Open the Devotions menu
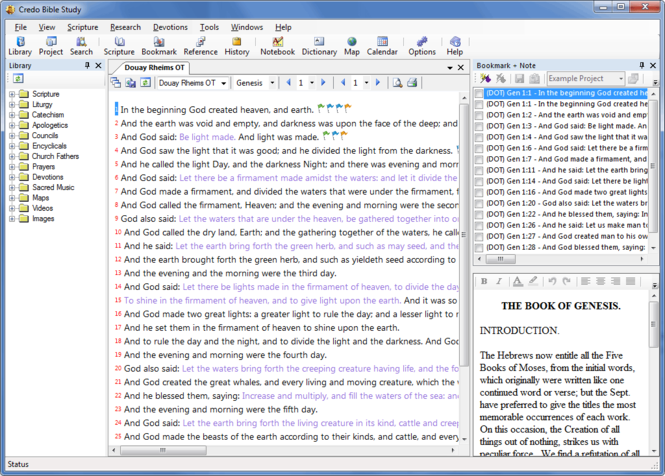This screenshot has width=665, height=476. pos(170,27)
